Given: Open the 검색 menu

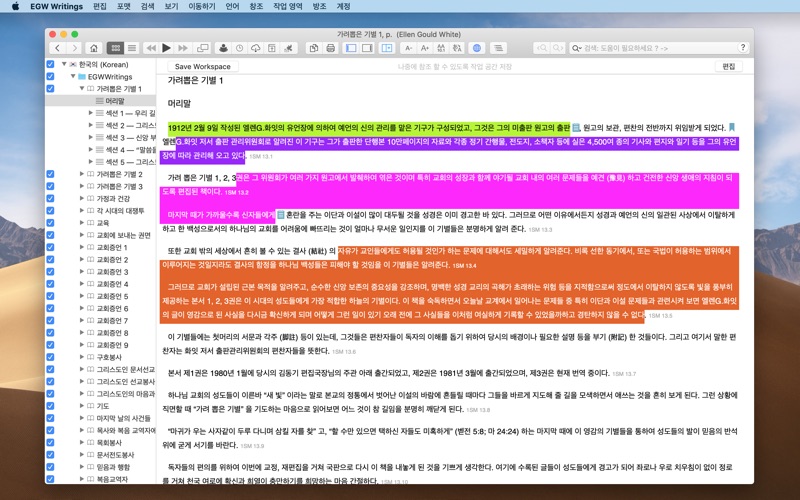Looking at the screenshot, I should (x=147, y=6).
